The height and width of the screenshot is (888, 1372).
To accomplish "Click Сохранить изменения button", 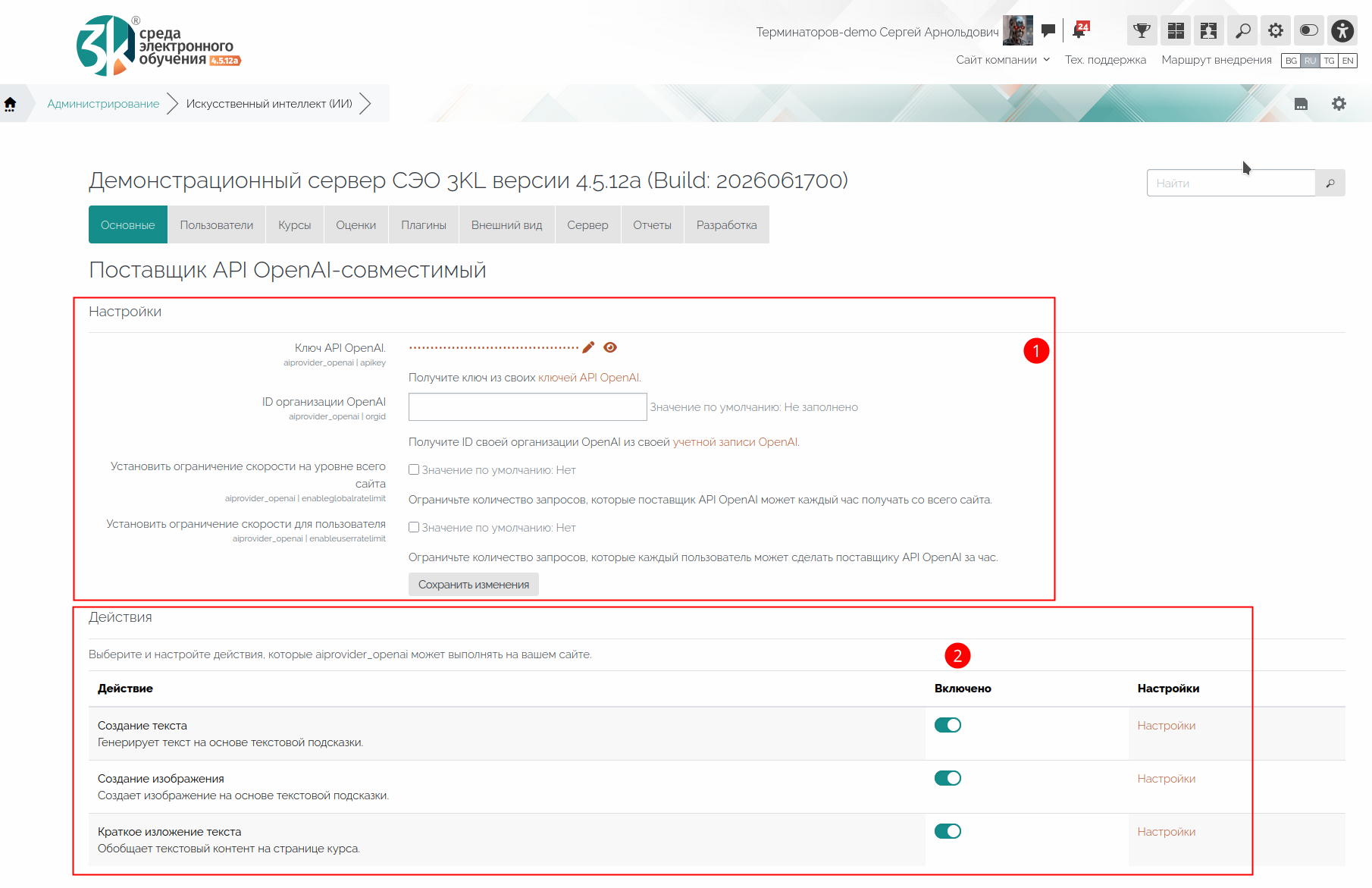I will click(474, 584).
